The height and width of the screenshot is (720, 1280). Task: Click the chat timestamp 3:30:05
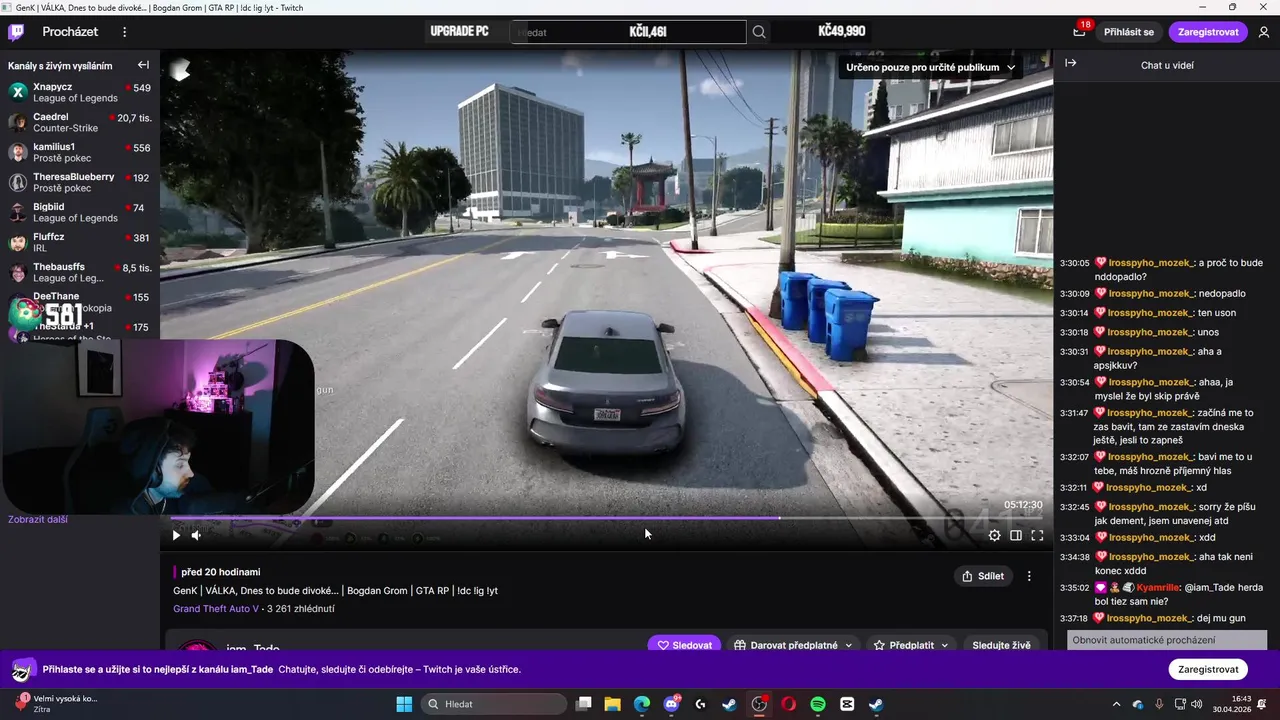tap(1075, 263)
